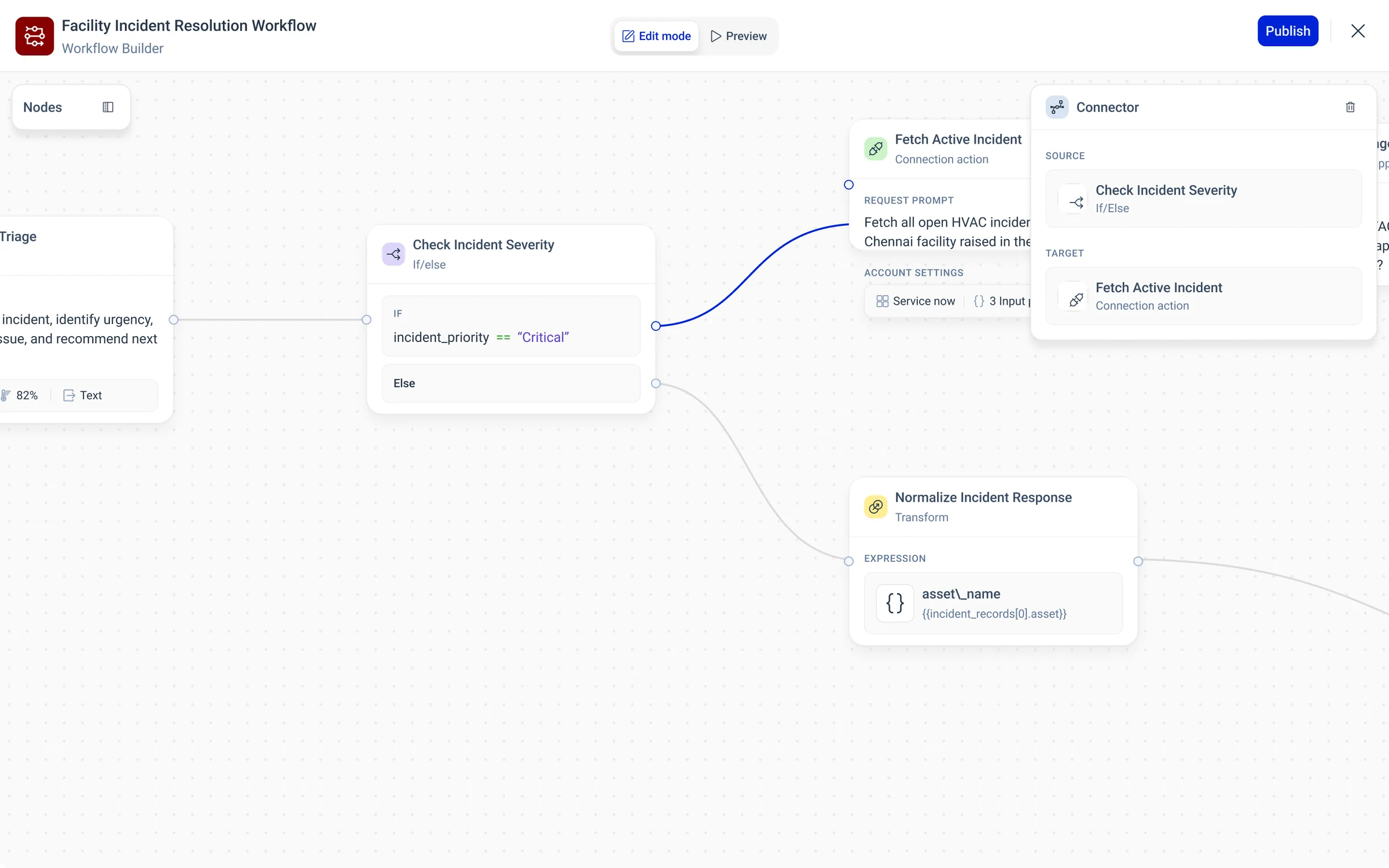Switch to Preview tab
This screenshot has width=1389, height=868.
click(x=738, y=36)
